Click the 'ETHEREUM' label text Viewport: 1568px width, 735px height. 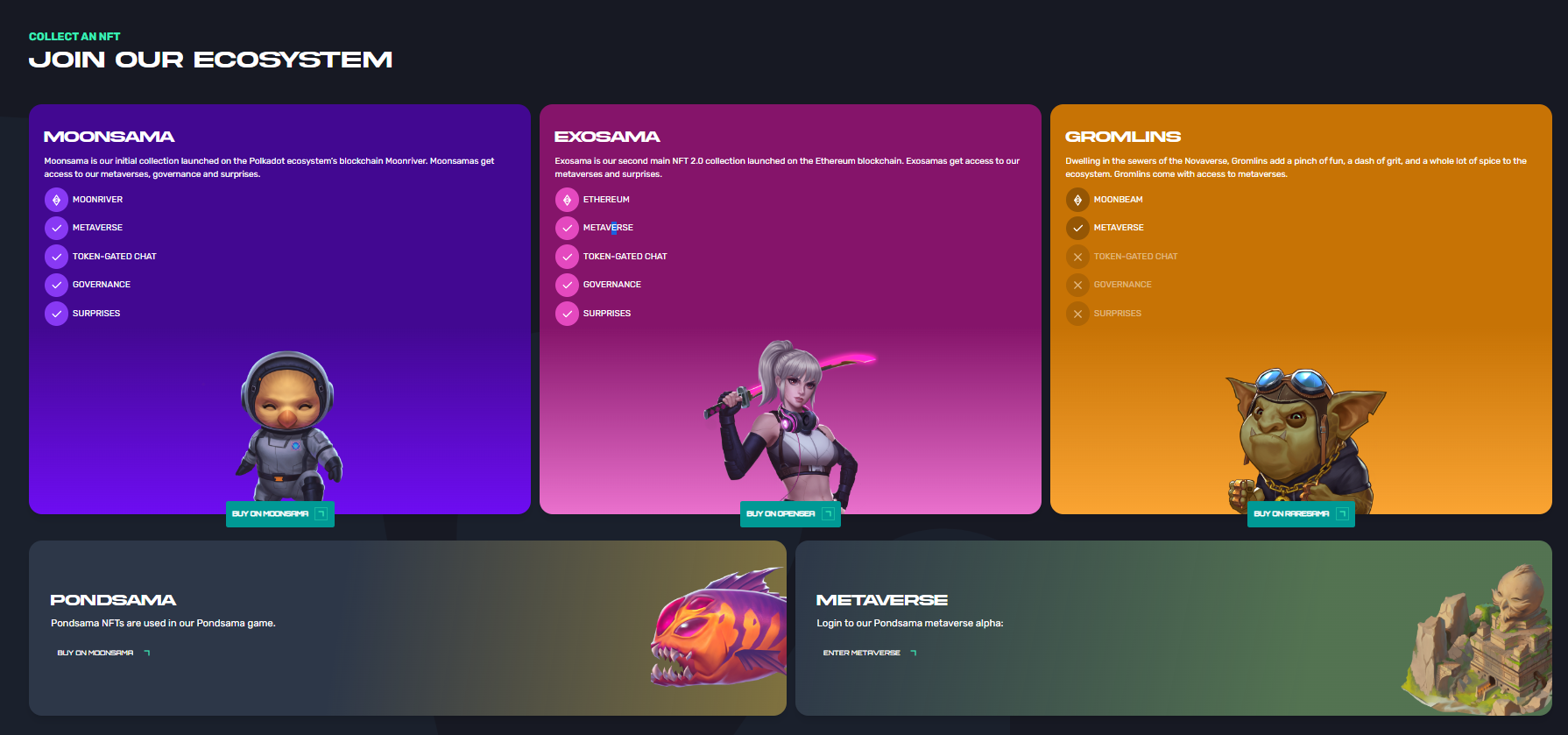606,200
